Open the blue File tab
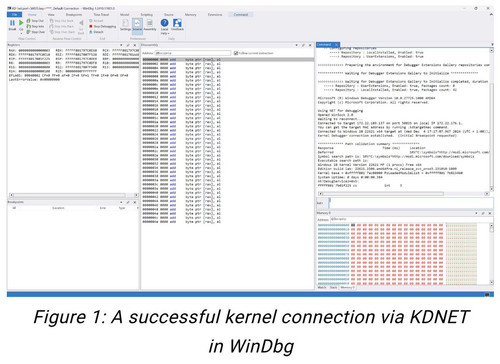The image size is (500, 364). [14, 15]
